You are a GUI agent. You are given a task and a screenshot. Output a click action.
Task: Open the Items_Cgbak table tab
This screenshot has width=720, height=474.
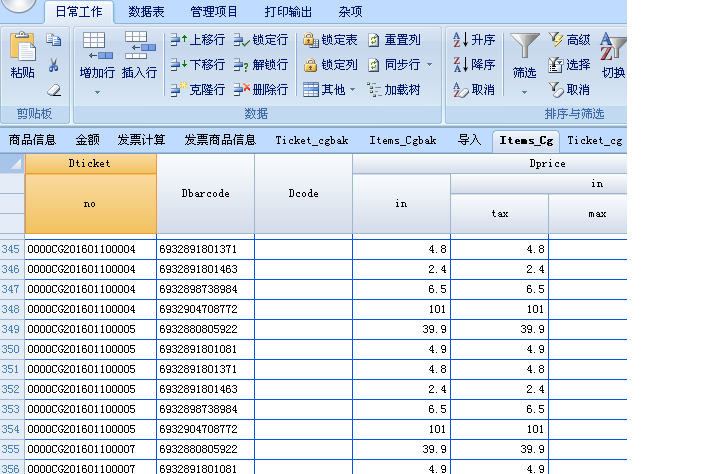coord(403,140)
